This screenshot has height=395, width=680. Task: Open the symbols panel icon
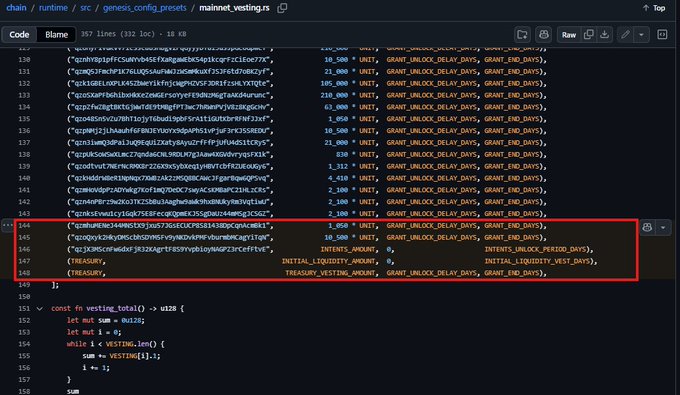[662, 35]
